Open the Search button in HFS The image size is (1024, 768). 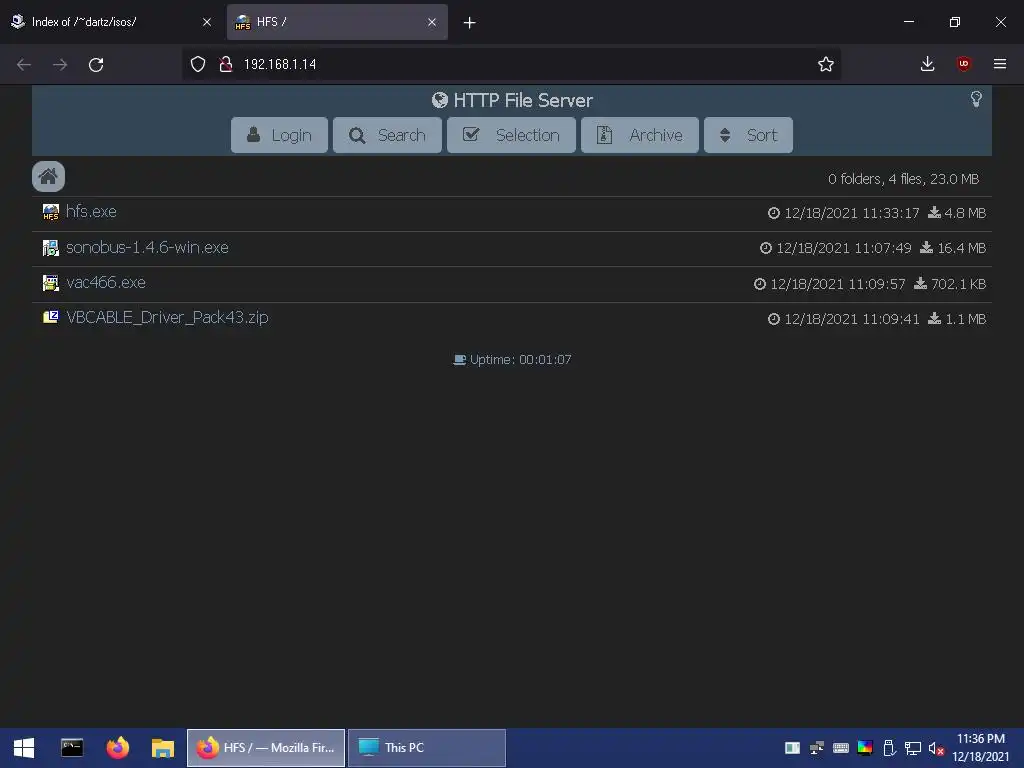pos(387,135)
